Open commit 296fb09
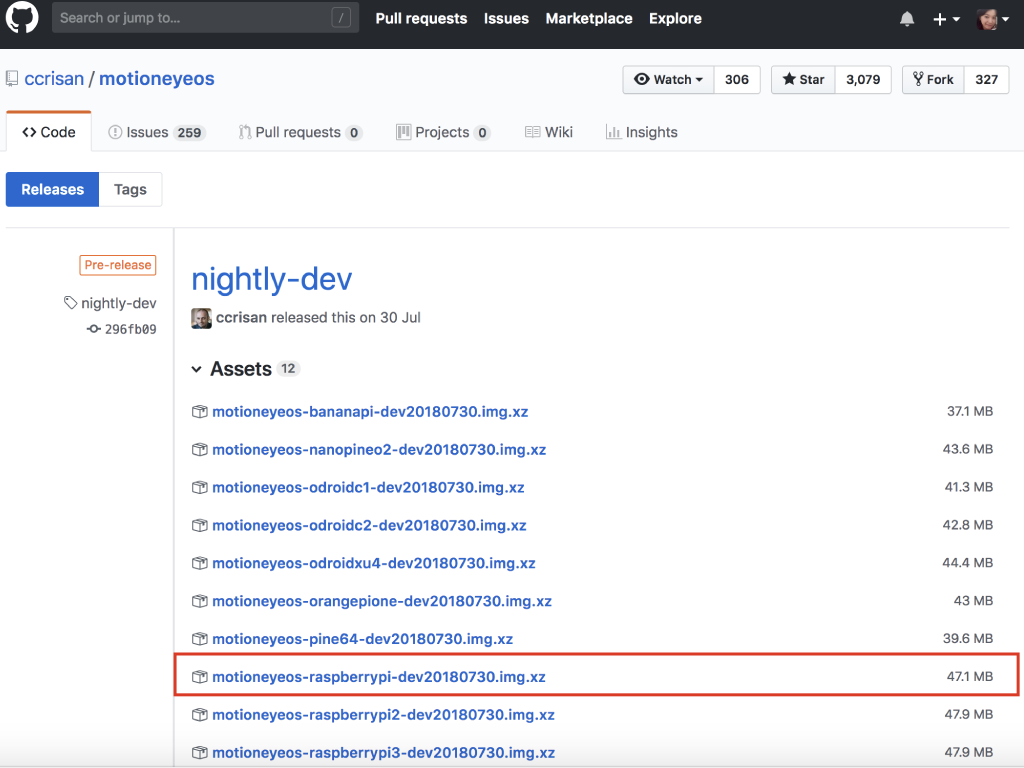The image size is (1024, 768). 131,329
